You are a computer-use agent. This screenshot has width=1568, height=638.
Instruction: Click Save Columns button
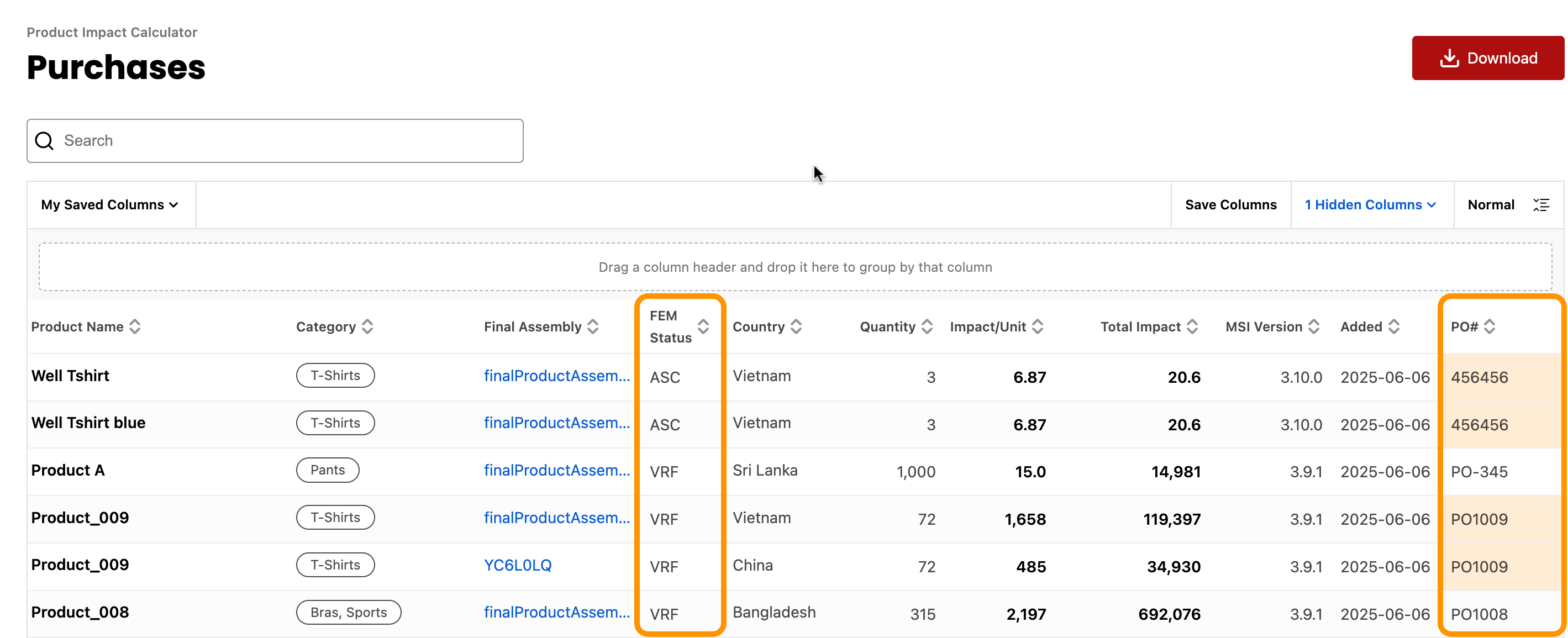[x=1231, y=204]
